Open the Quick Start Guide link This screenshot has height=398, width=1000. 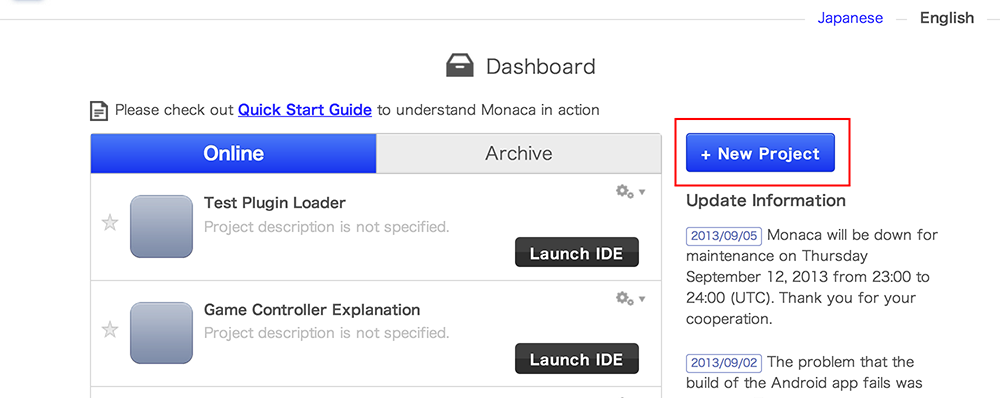coord(305,110)
